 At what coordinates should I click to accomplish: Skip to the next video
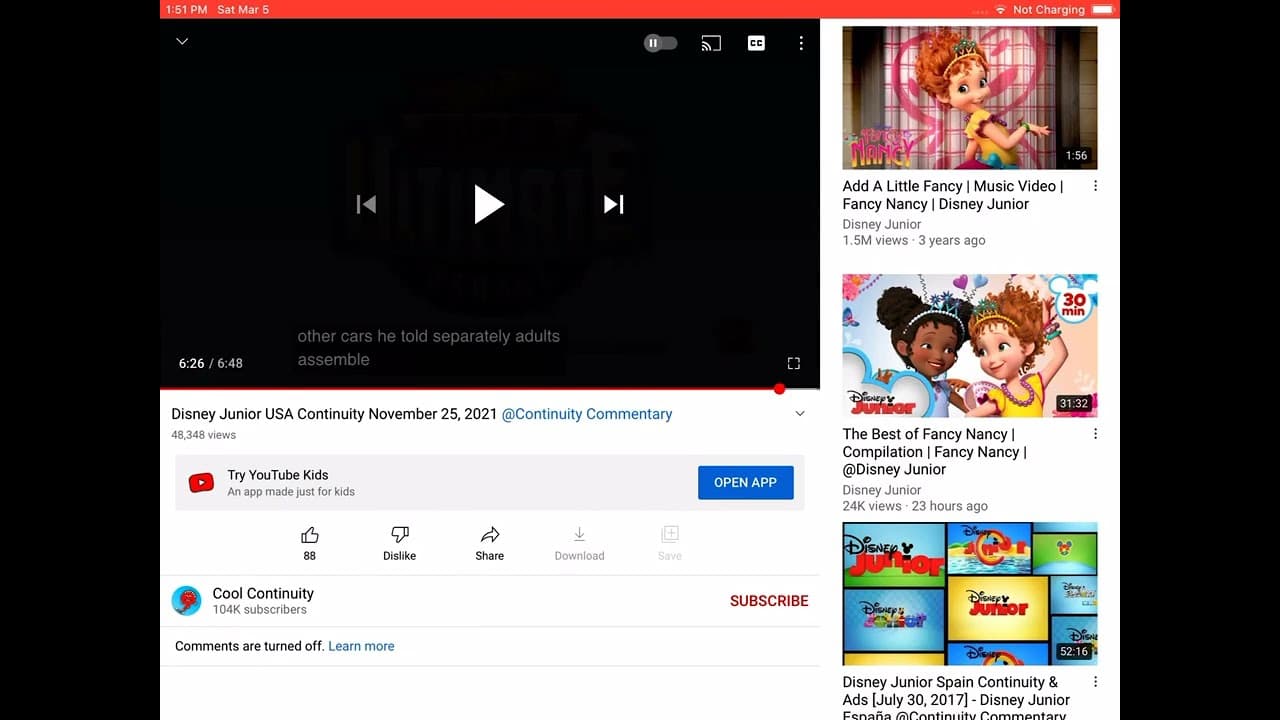[x=614, y=204]
